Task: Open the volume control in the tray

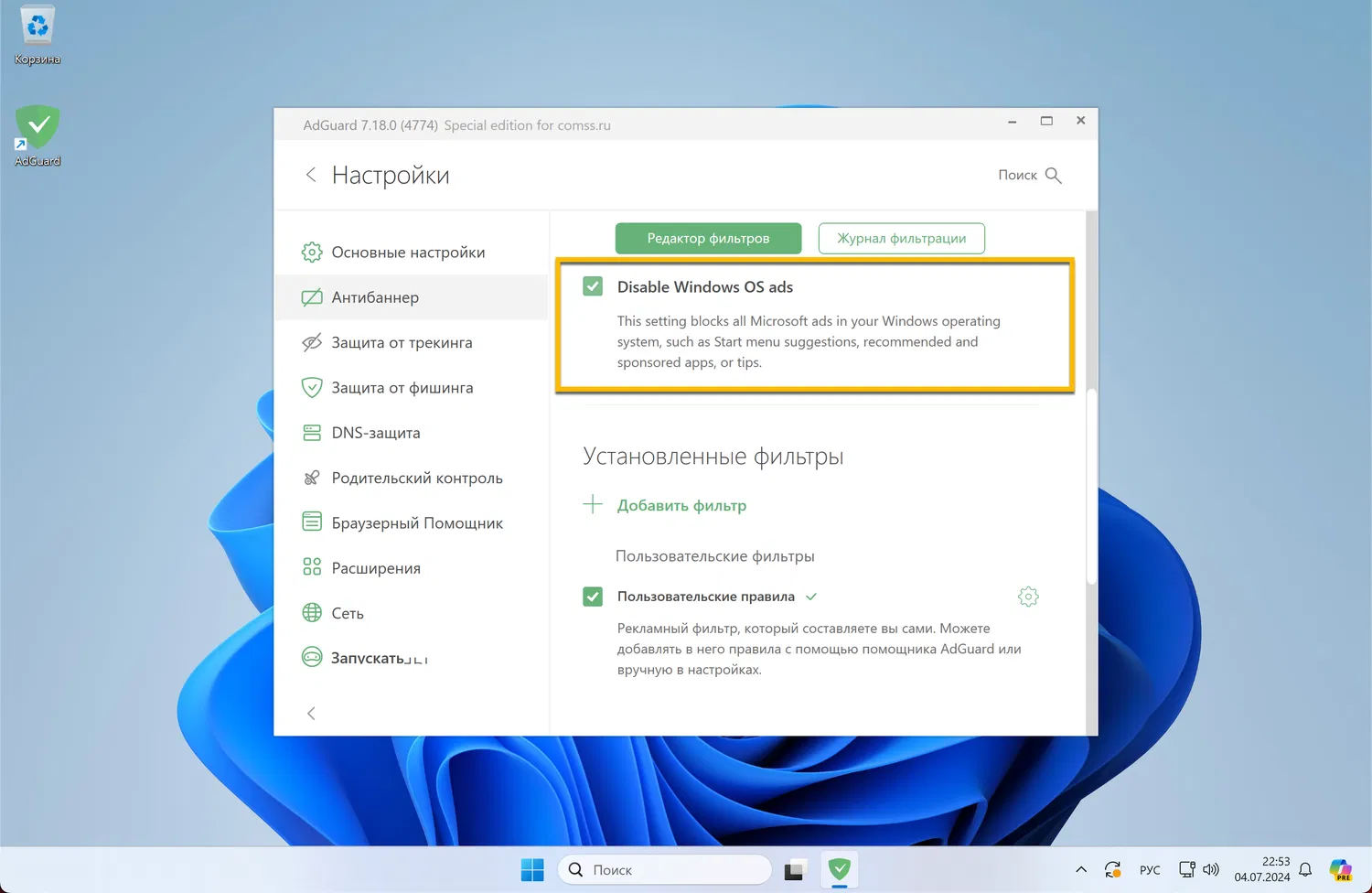Action: tap(1211, 870)
